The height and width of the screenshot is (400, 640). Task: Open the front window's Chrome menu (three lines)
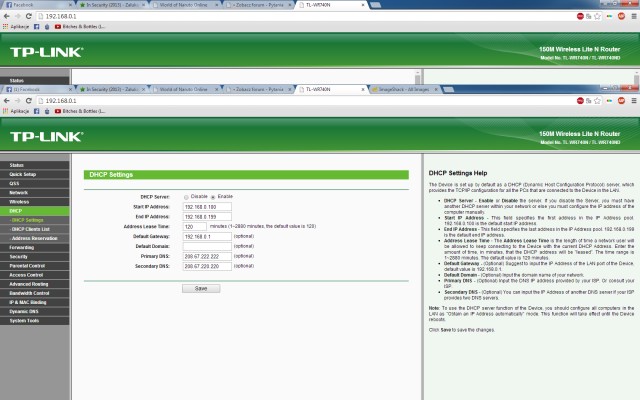[634, 100]
